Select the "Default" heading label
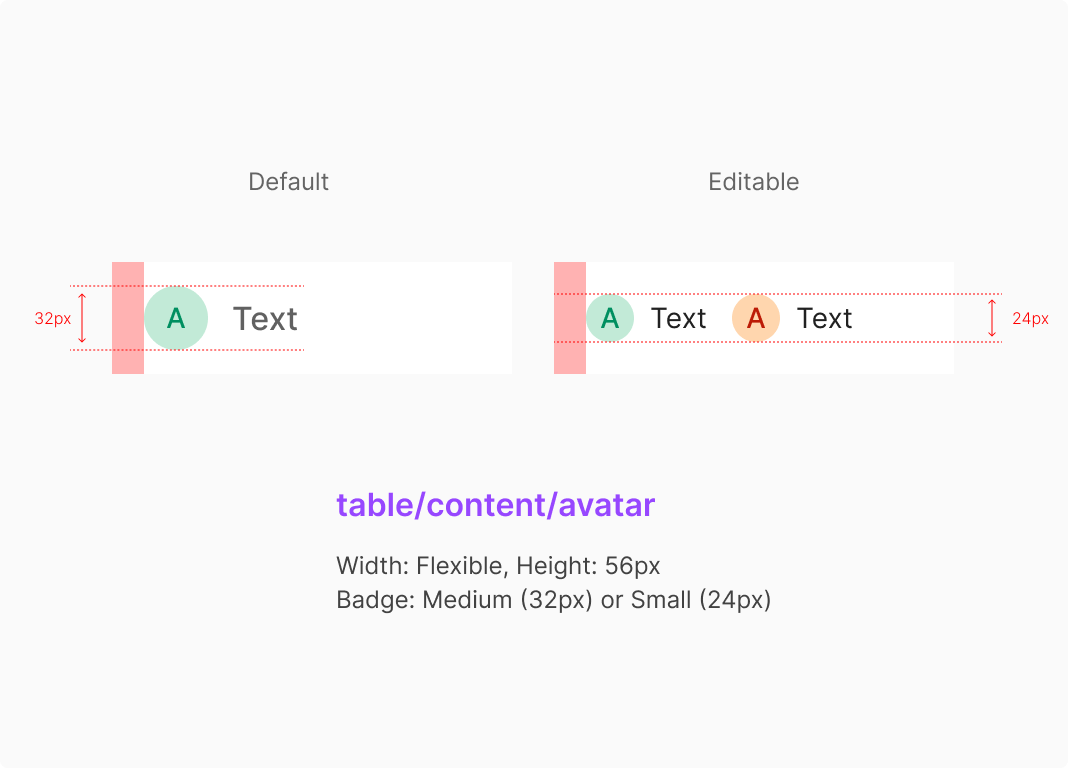1068x768 pixels. (288, 182)
